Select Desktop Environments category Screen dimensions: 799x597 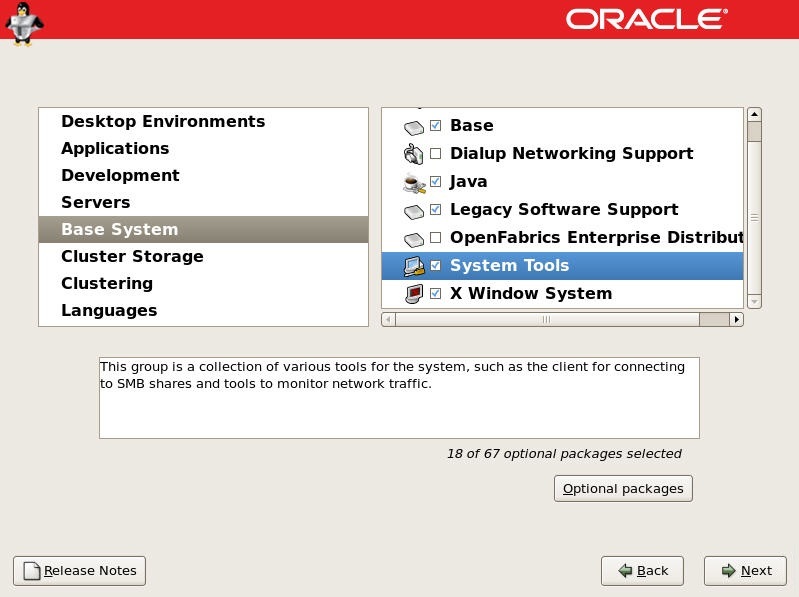(x=203, y=121)
